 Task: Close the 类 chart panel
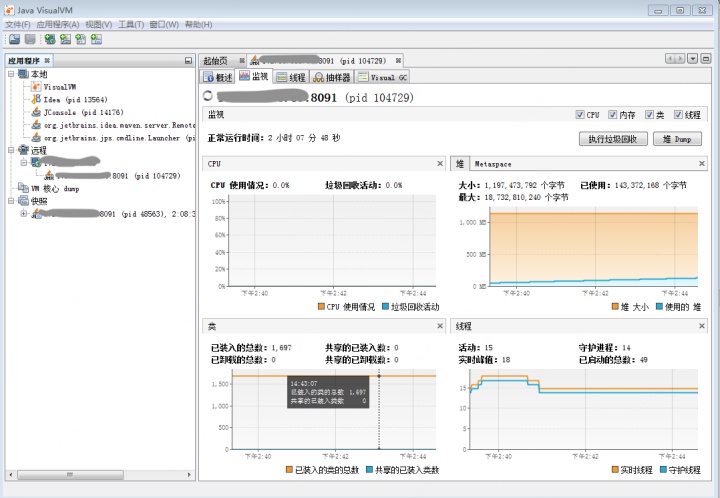[x=440, y=326]
